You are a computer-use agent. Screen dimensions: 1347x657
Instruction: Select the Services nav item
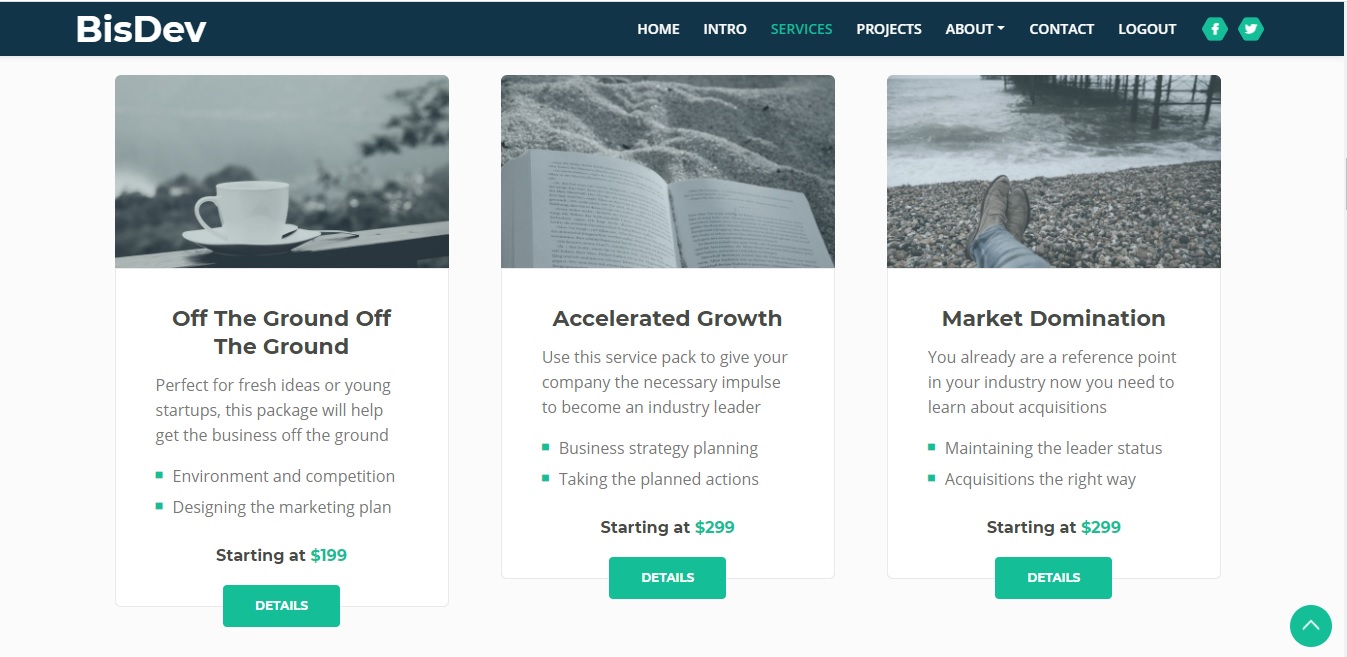click(801, 29)
